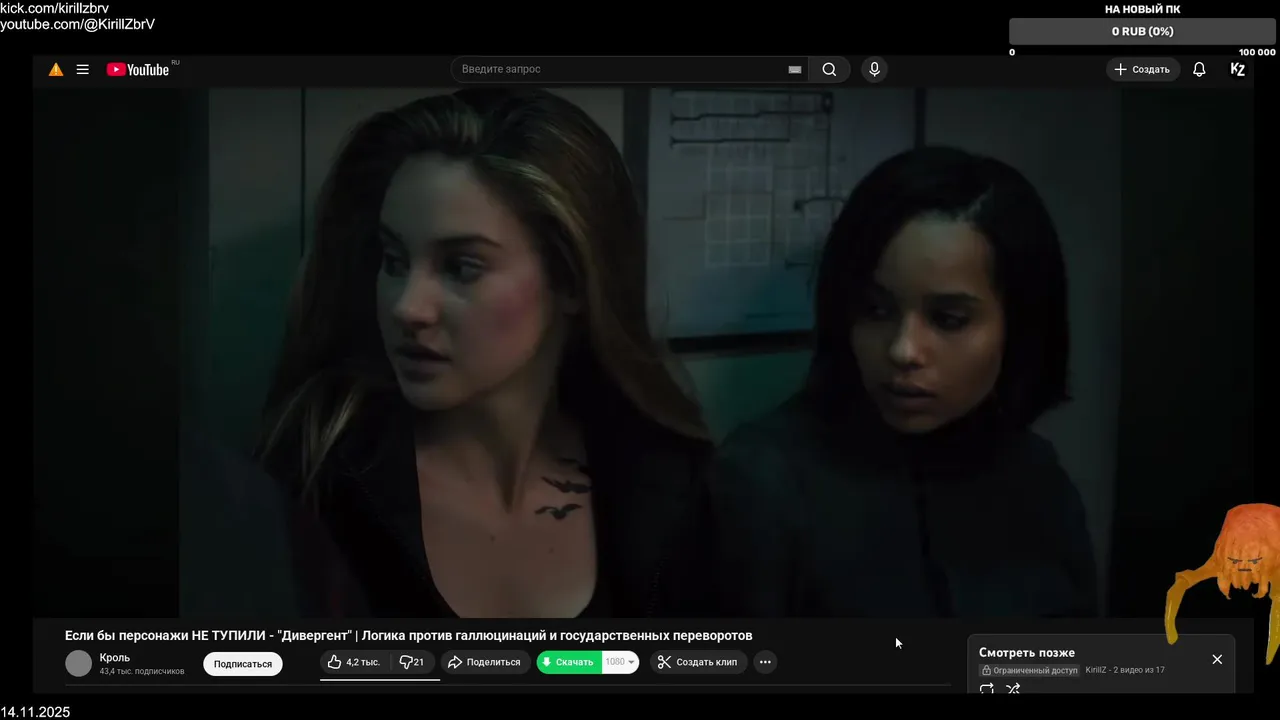Close the 'Смотреть позже' playlist panel

pos(1217,659)
